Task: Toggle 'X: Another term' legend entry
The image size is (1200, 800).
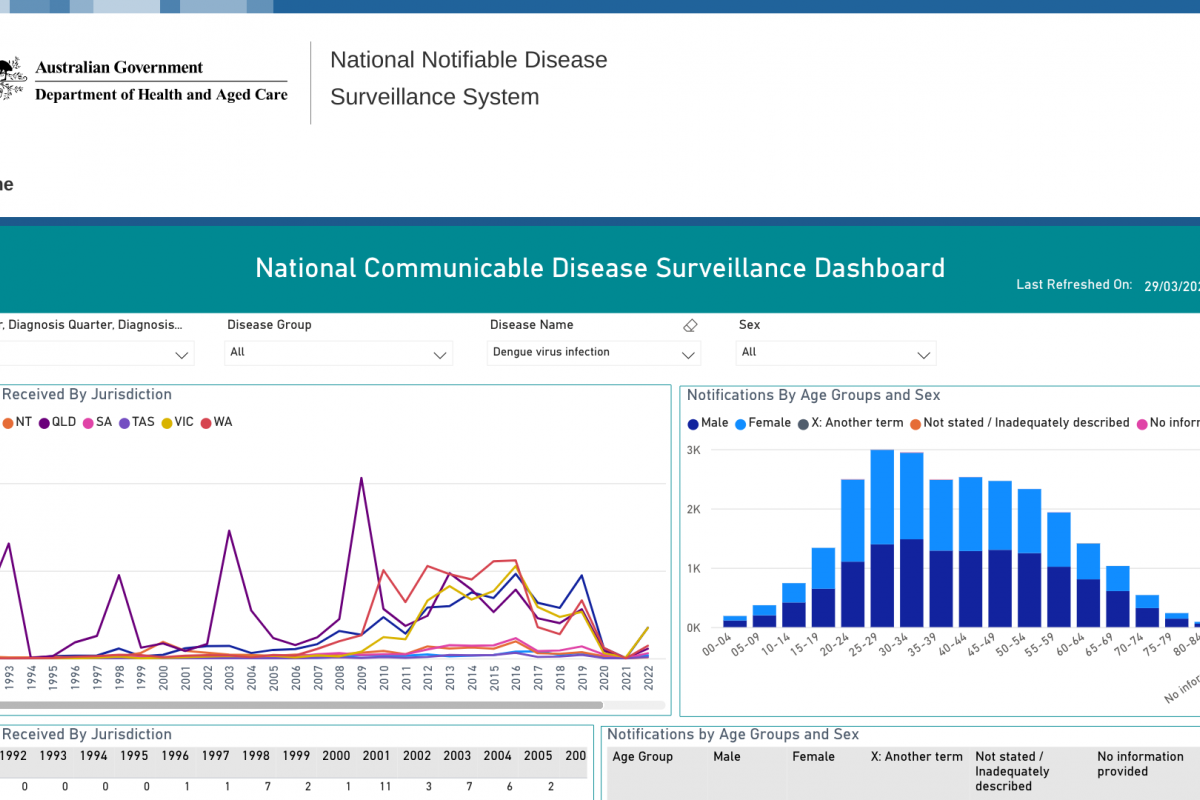Action: [856, 423]
